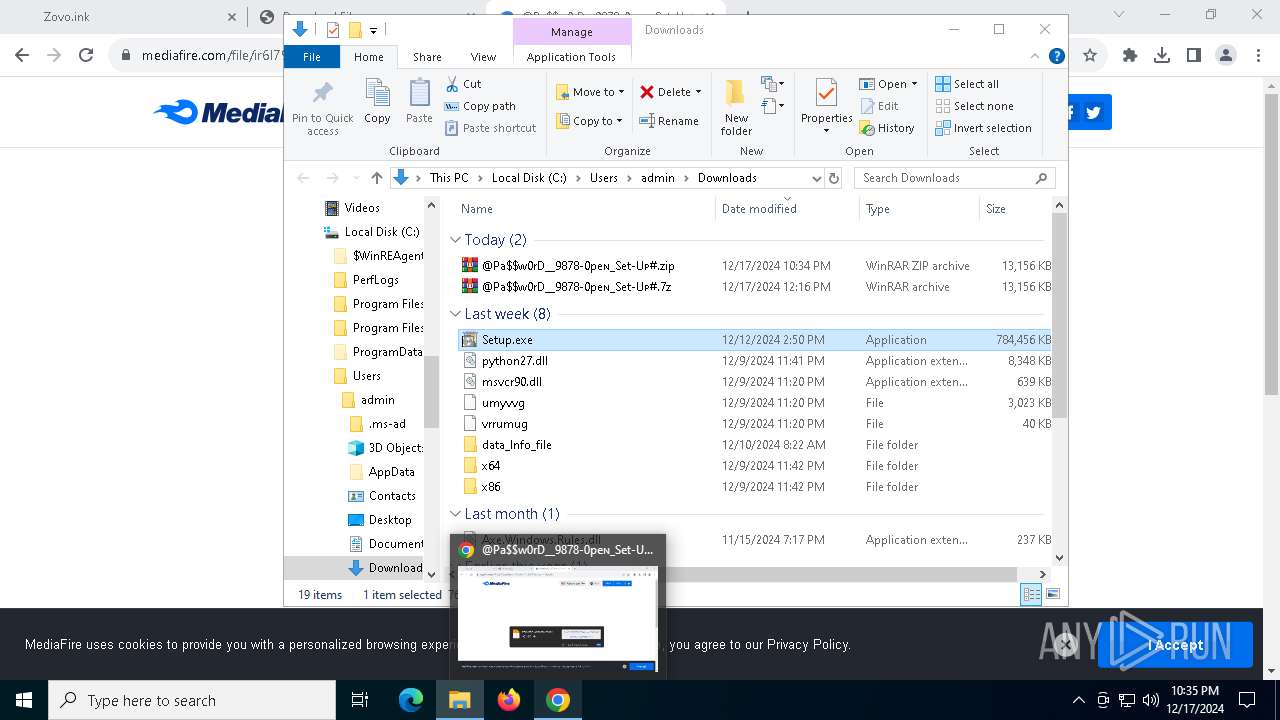Select the data_Info_file folder
The height and width of the screenshot is (720, 1280).
pyautogui.click(x=754, y=445)
